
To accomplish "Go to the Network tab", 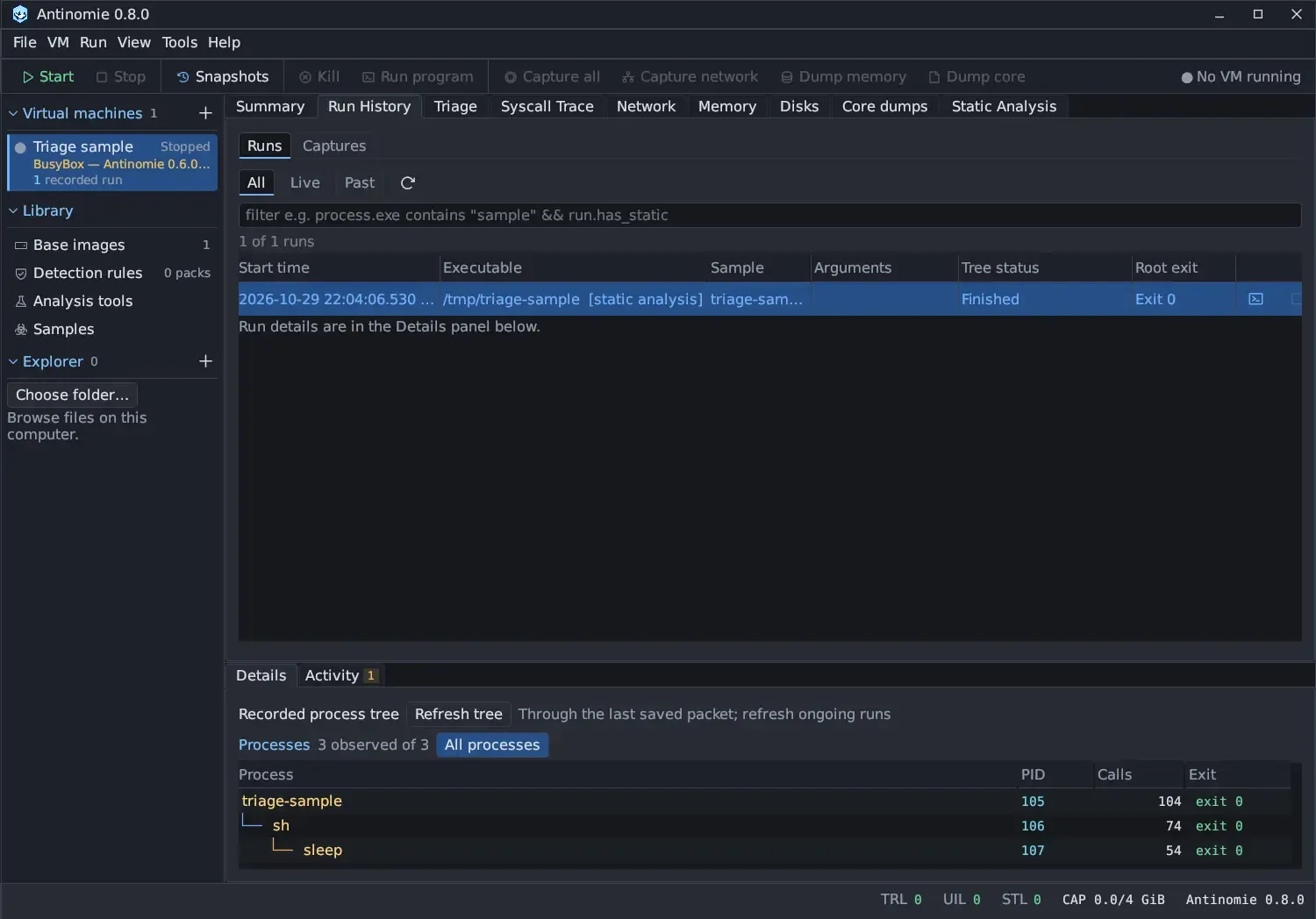I will coord(646,106).
